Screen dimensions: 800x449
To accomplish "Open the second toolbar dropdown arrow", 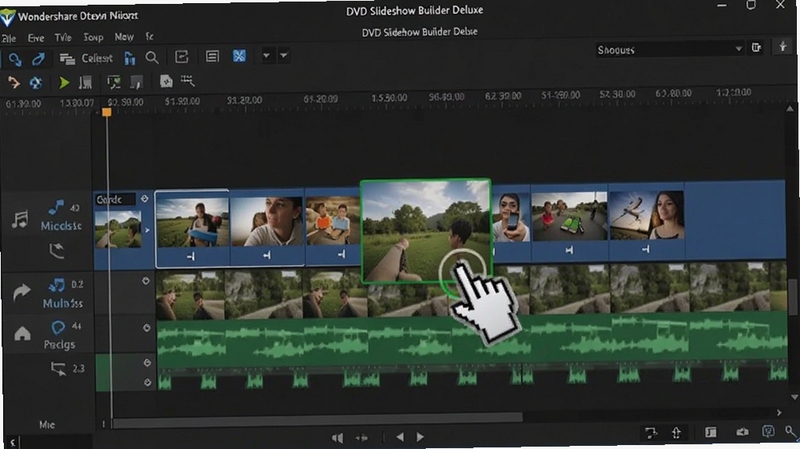I will [284, 55].
